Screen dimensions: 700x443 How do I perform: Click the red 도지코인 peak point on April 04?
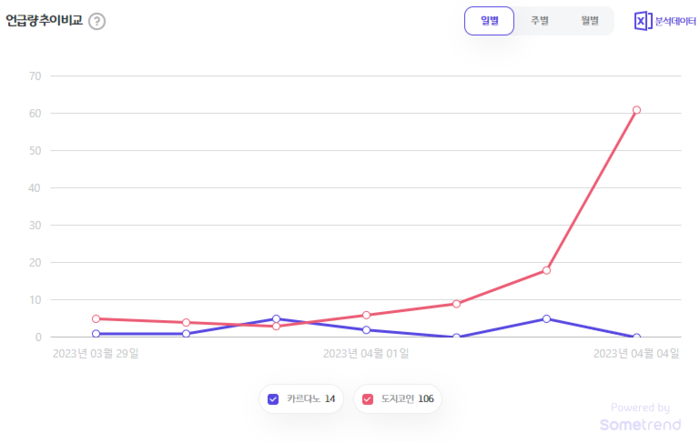pyautogui.click(x=636, y=110)
